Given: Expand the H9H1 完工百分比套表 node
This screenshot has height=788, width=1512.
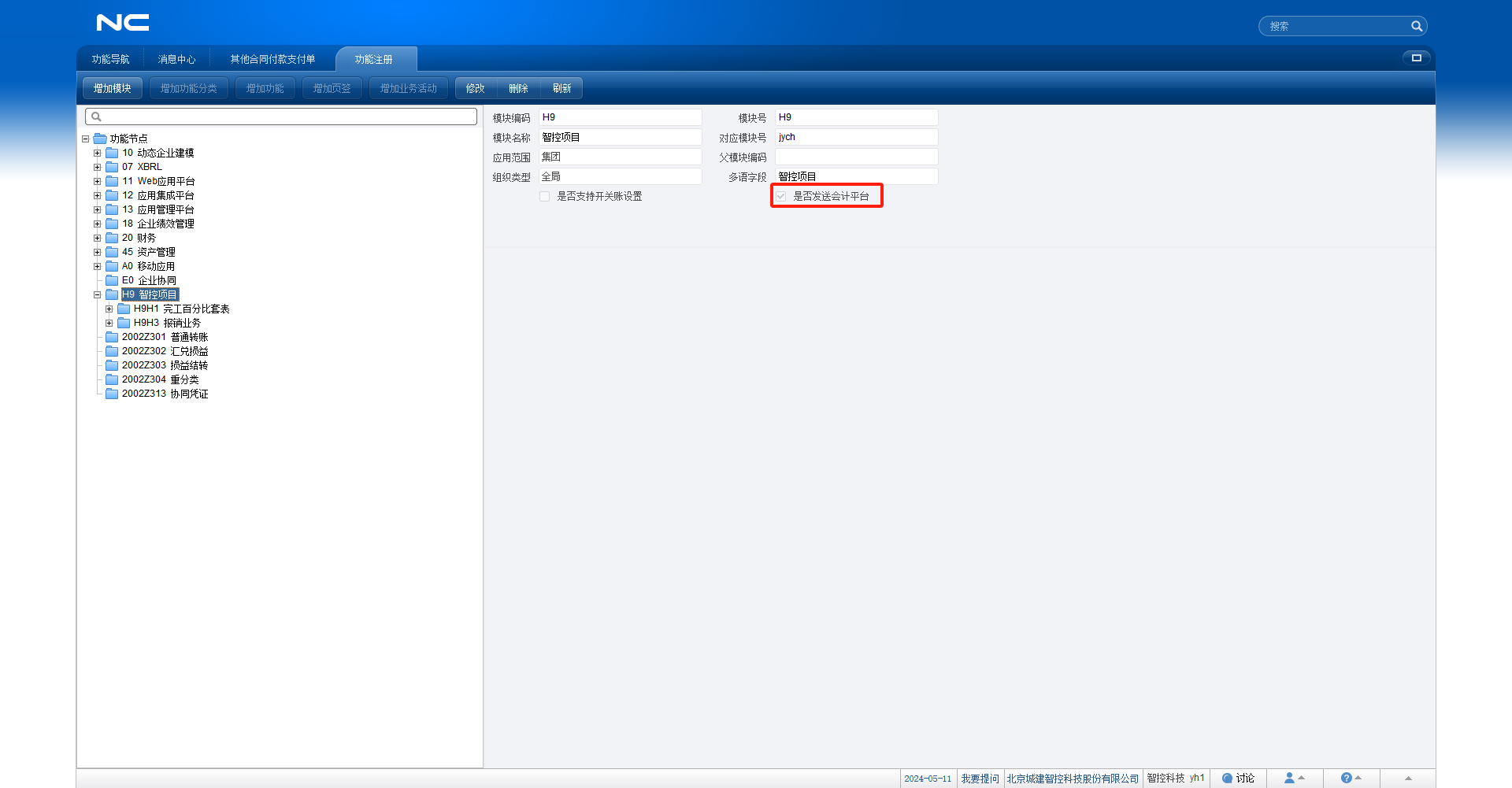Looking at the screenshot, I should pyautogui.click(x=109, y=309).
